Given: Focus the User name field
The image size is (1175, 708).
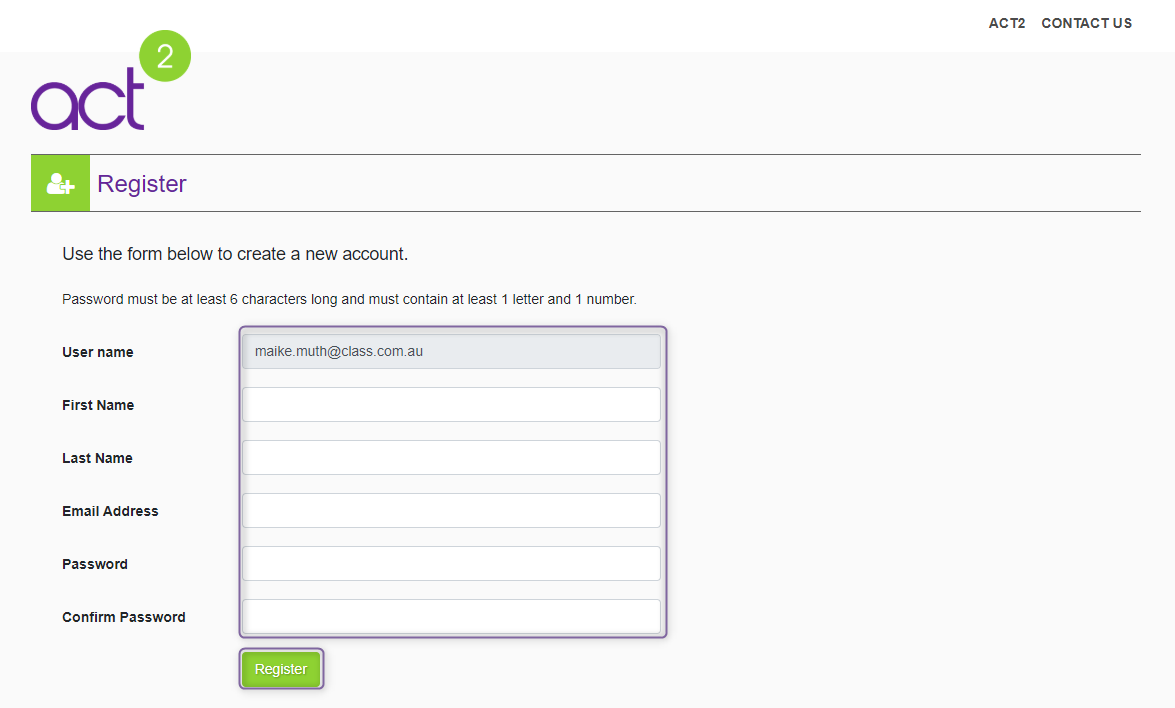Looking at the screenshot, I should (451, 351).
